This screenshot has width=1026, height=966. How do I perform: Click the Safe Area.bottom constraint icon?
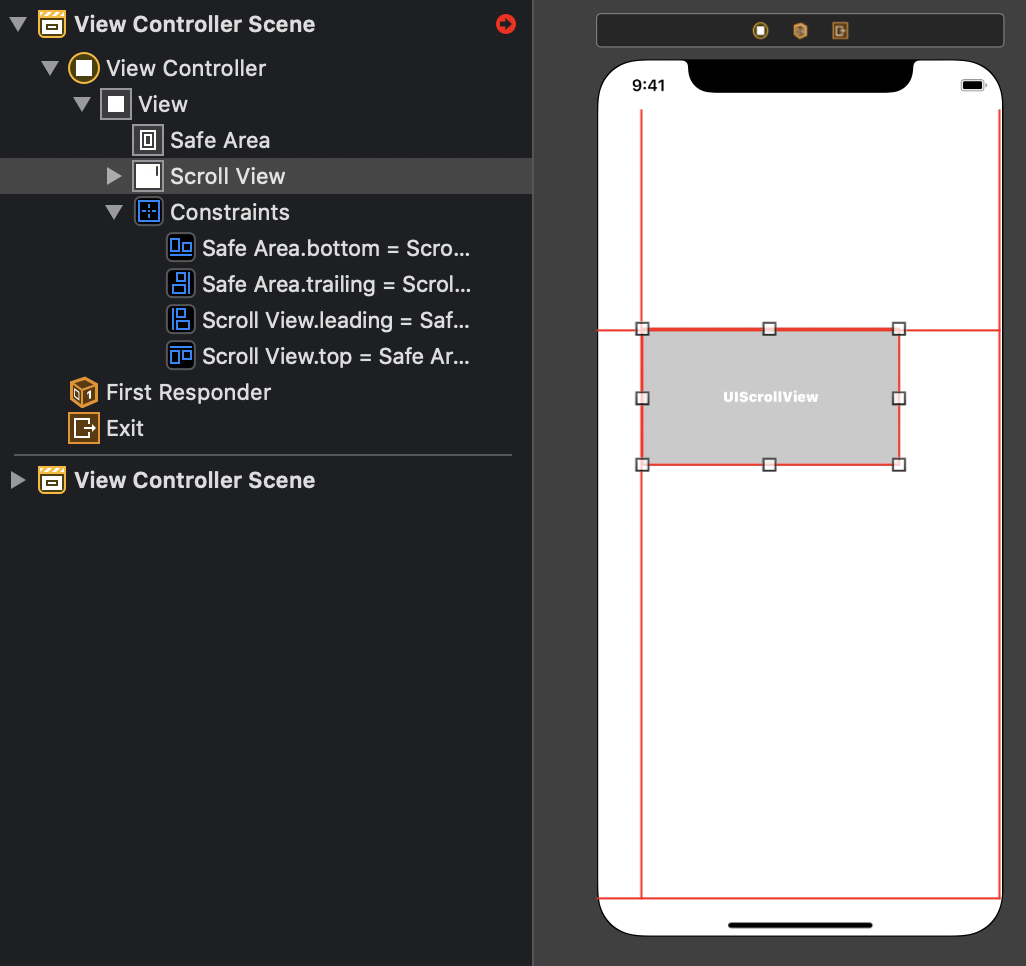pos(181,248)
